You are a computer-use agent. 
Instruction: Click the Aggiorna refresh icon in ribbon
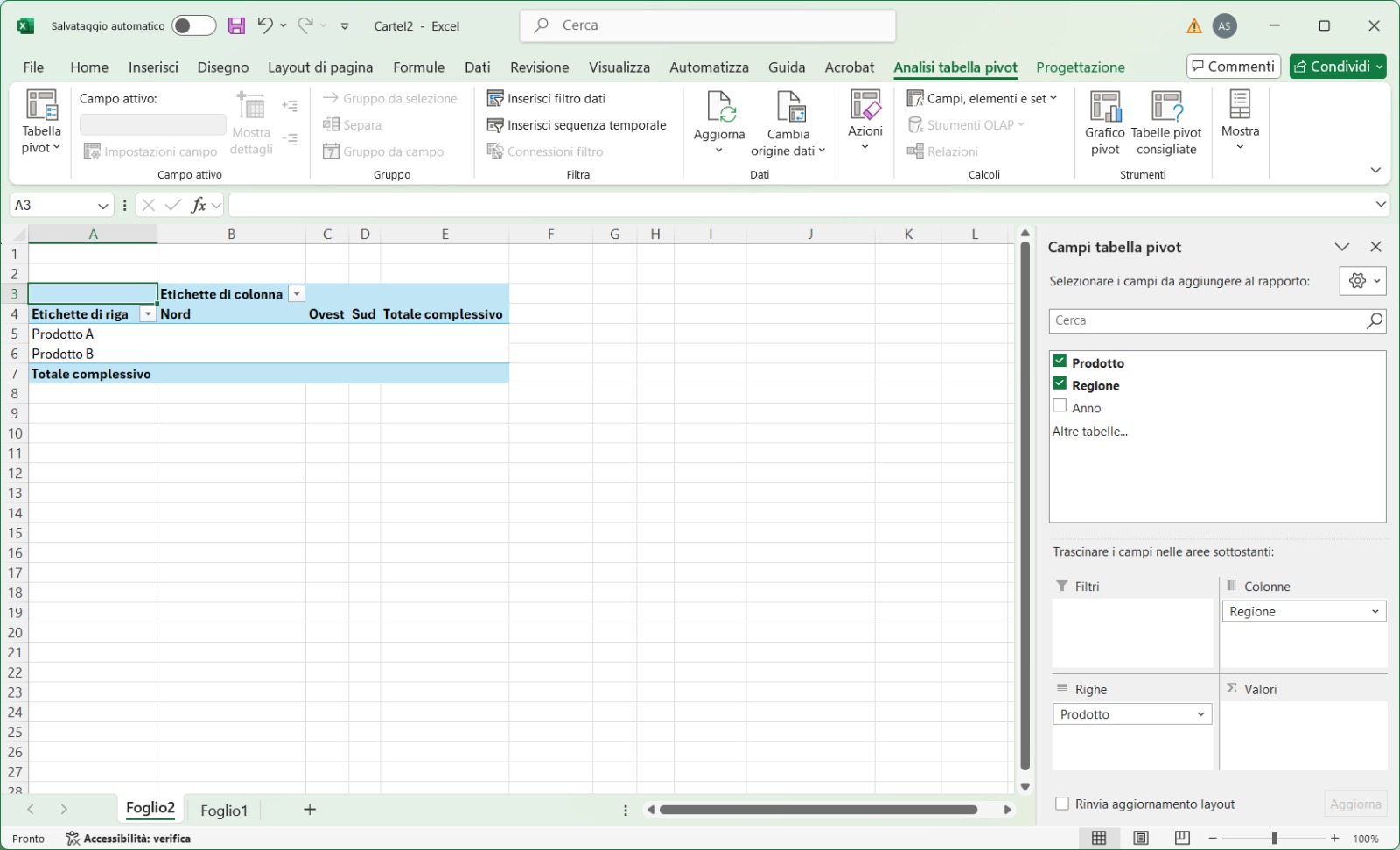(x=719, y=108)
